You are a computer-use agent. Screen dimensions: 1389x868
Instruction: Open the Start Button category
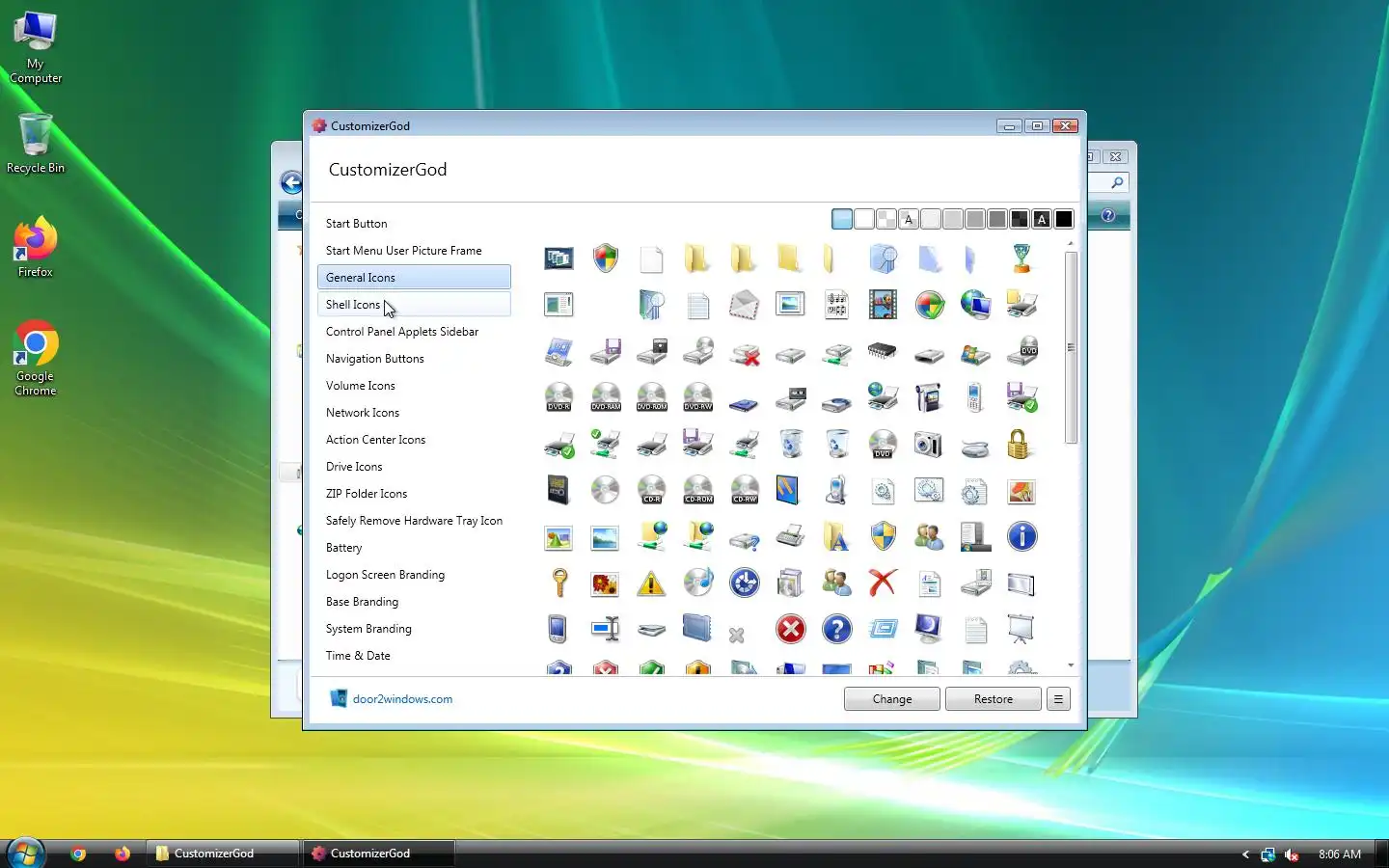coord(414,223)
